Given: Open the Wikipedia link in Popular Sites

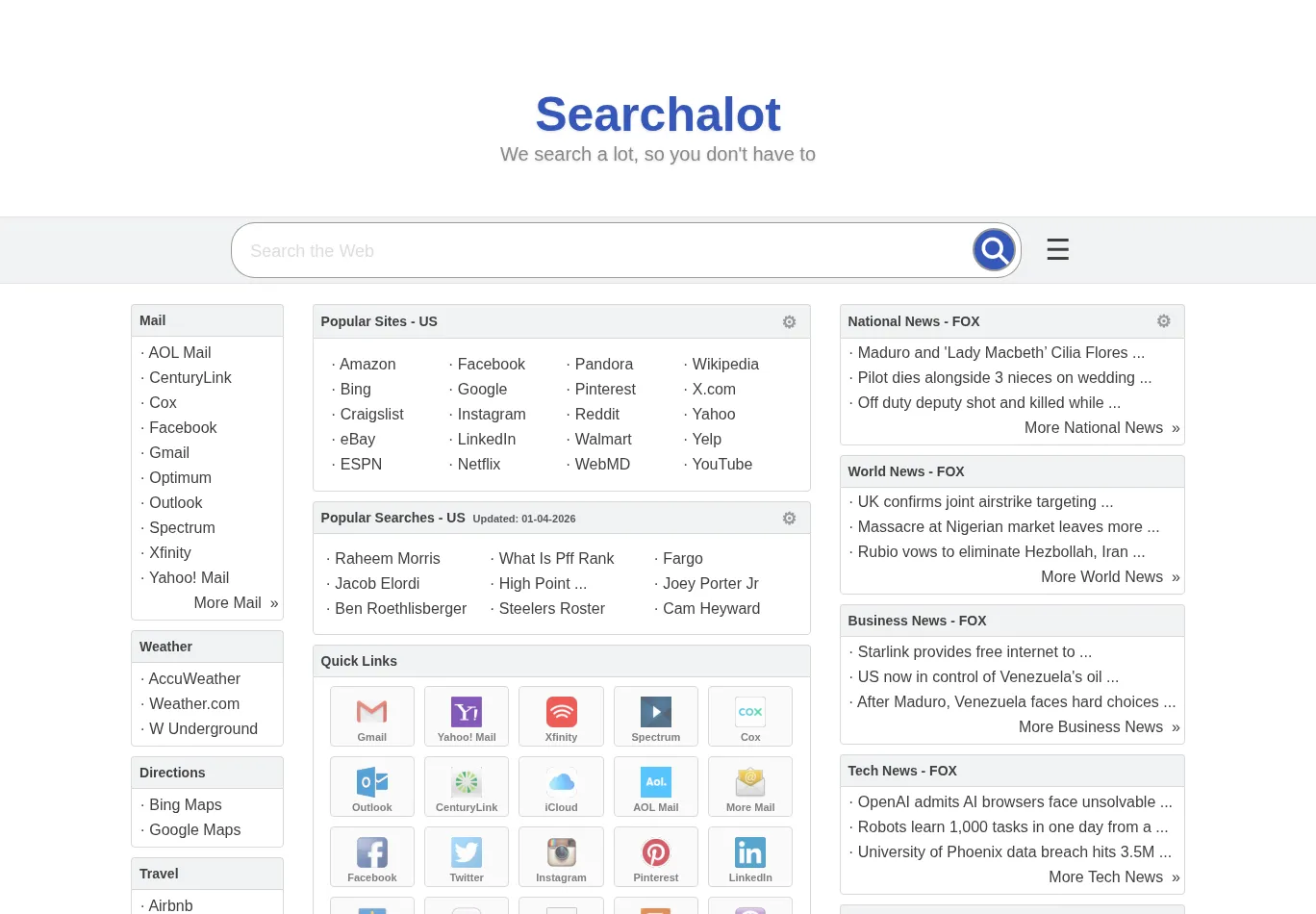Looking at the screenshot, I should pyautogui.click(x=724, y=365).
